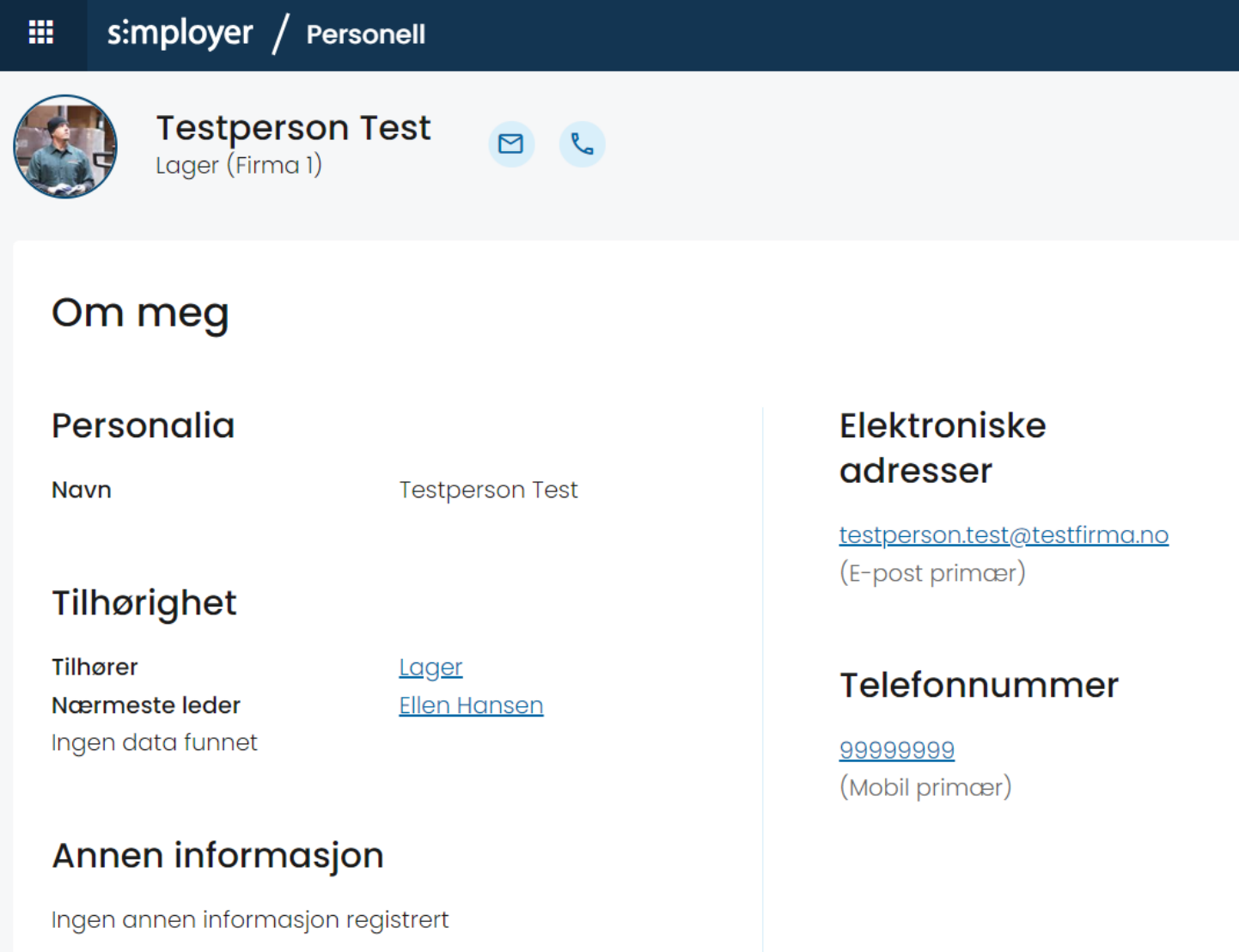Click the Personalia section heading
1239x952 pixels.
pyautogui.click(x=143, y=426)
